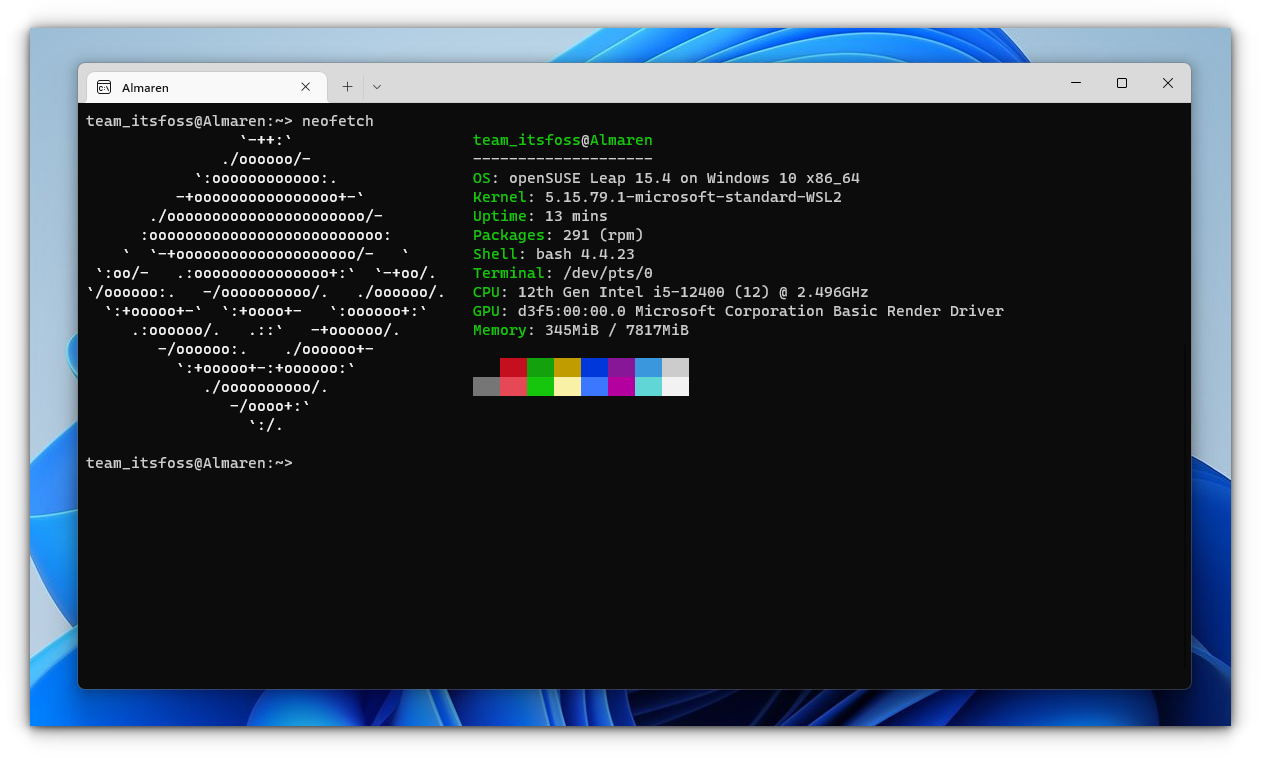Minimize the terminal window

click(1076, 83)
